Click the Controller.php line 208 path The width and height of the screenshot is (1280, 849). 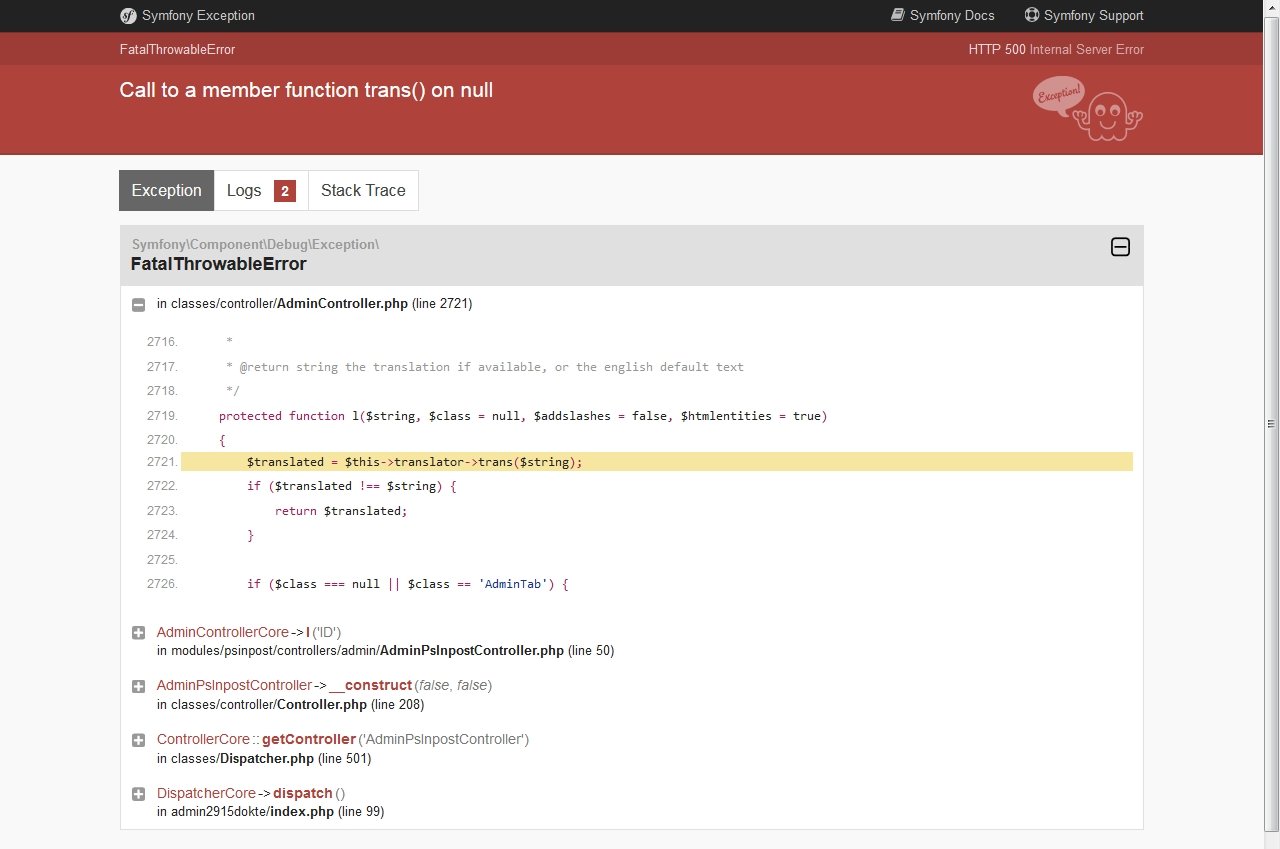click(x=290, y=704)
